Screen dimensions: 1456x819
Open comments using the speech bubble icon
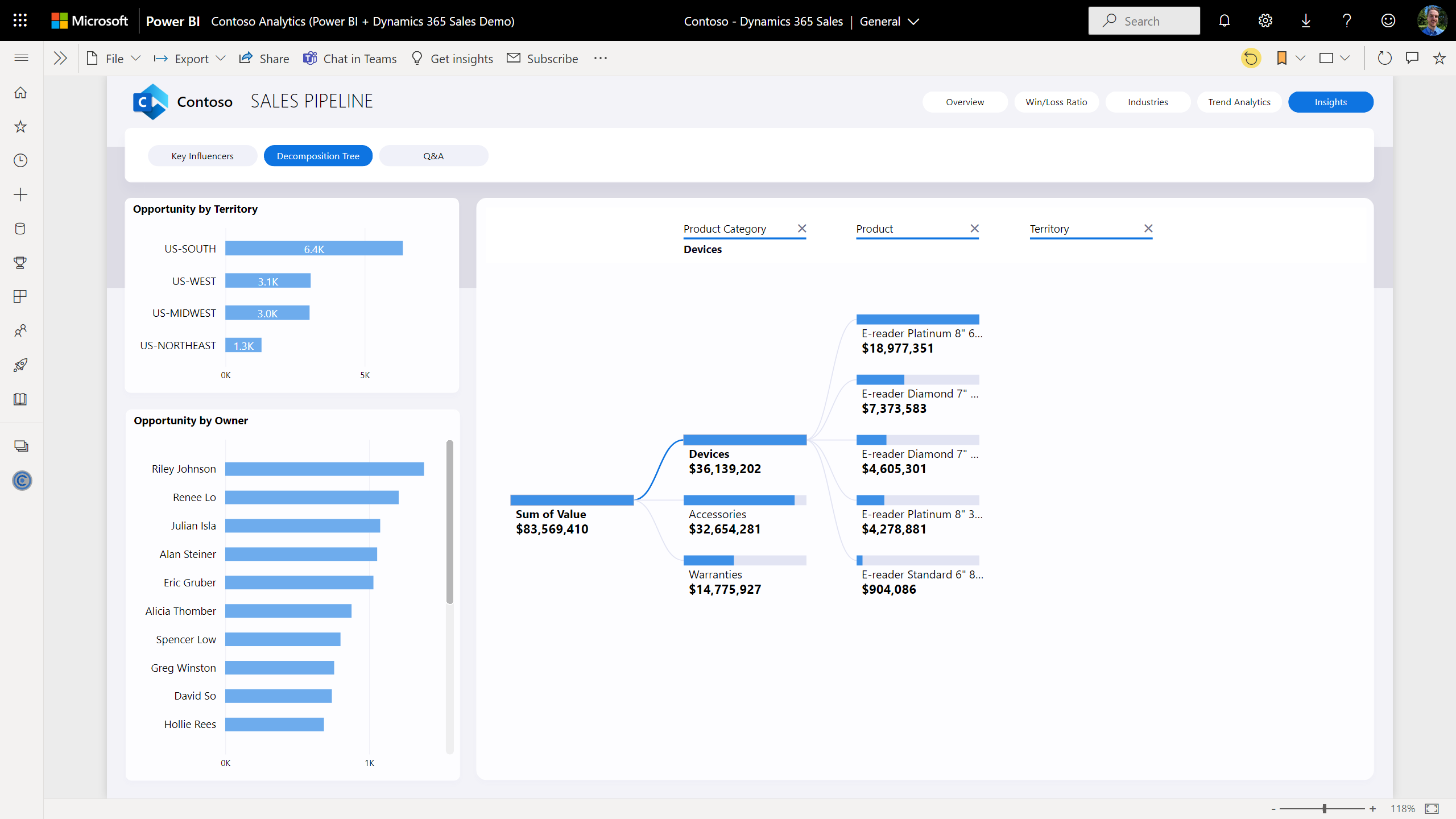(x=1412, y=57)
